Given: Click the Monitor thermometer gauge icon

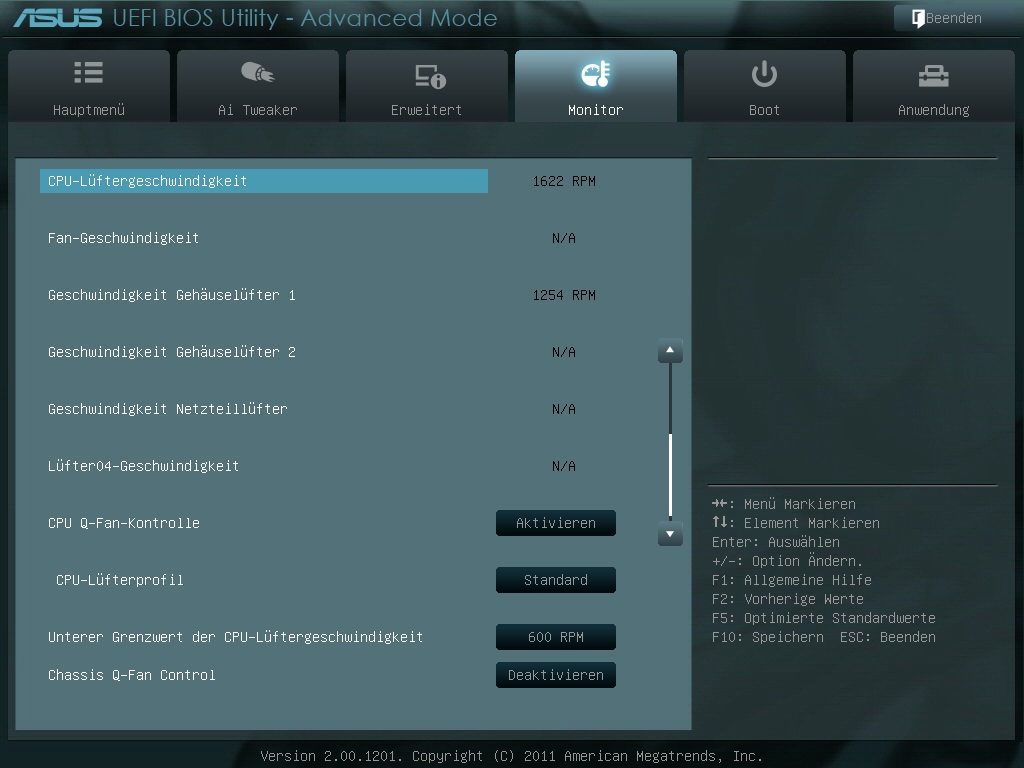Looking at the screenshot, I should (596, 74).
